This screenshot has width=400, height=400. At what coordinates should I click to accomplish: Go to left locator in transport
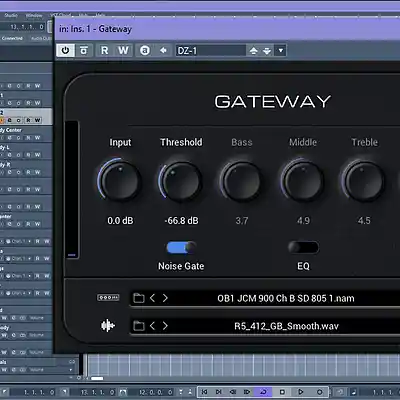(204, 392)
